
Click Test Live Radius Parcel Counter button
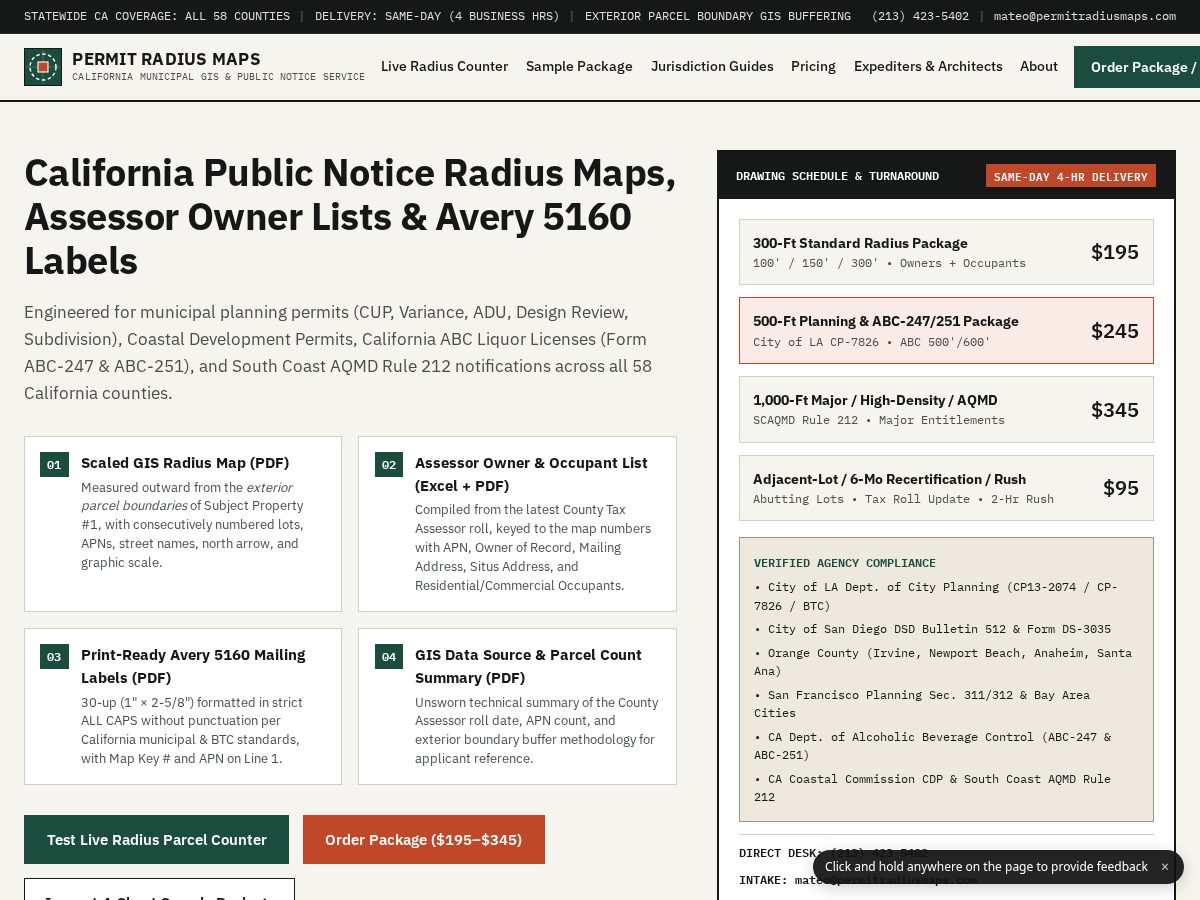coord(156,840)
